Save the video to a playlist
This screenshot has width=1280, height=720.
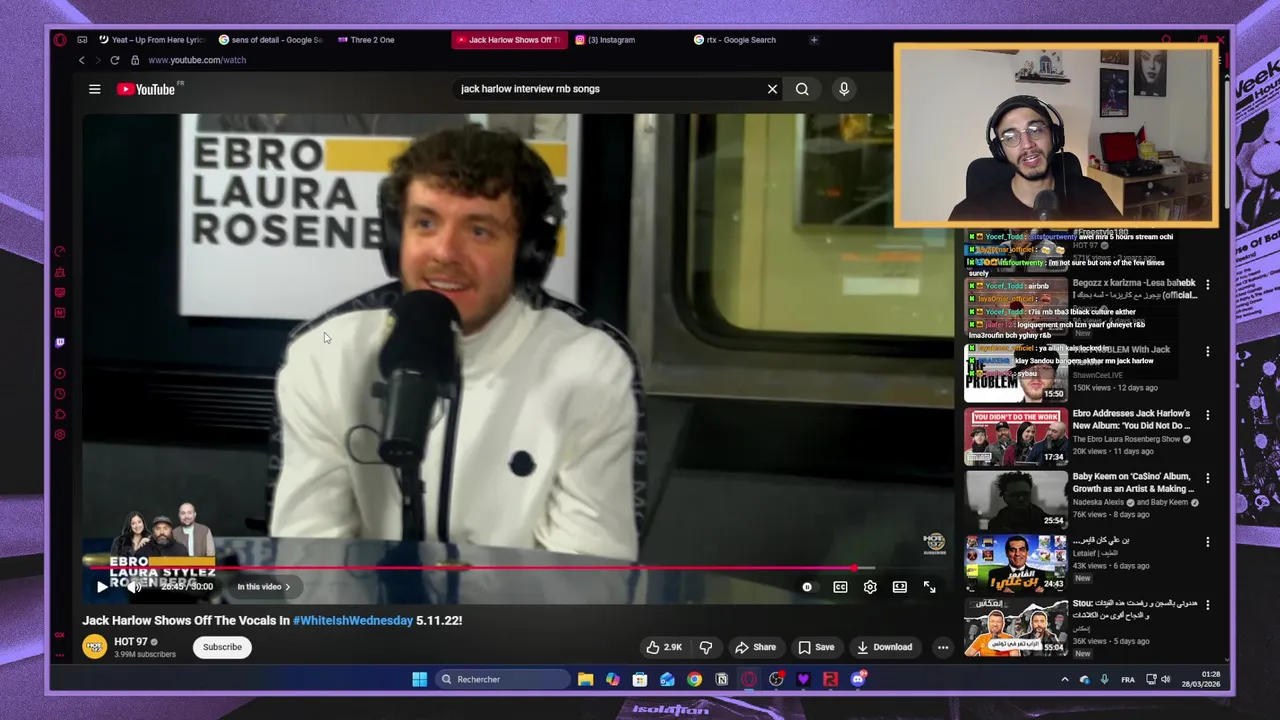click(x=816, y=647)
